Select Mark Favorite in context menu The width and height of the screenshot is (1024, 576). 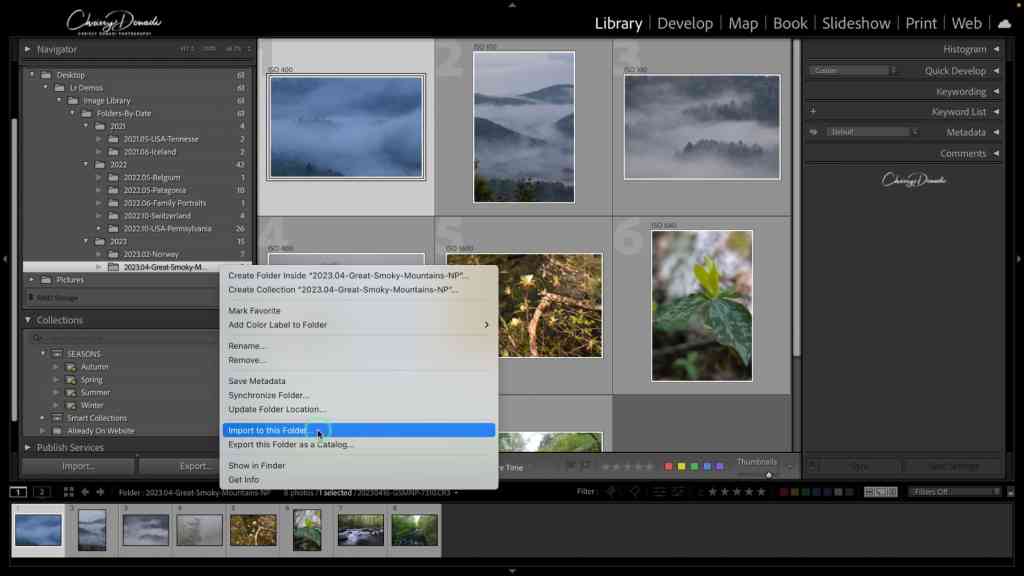[x=359, y=311]
